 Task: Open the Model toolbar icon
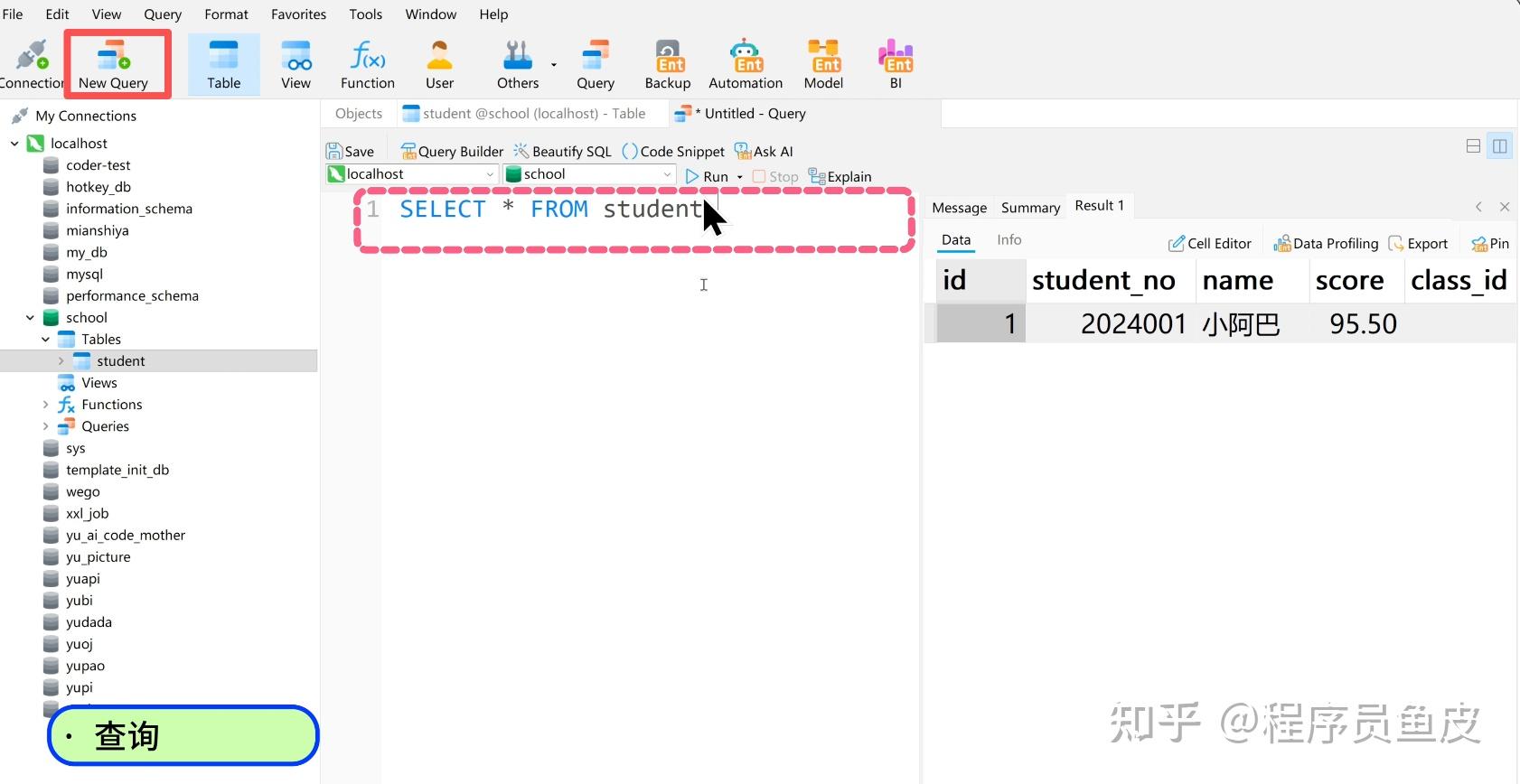[x=823, y=64]
